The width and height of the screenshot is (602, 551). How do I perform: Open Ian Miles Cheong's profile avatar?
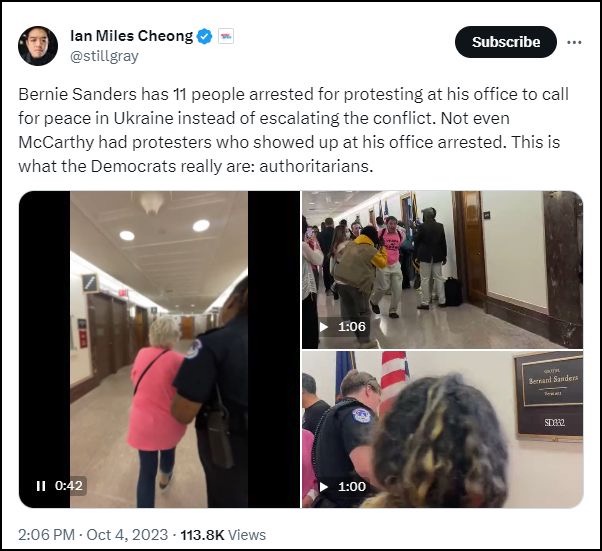point(38,46)
